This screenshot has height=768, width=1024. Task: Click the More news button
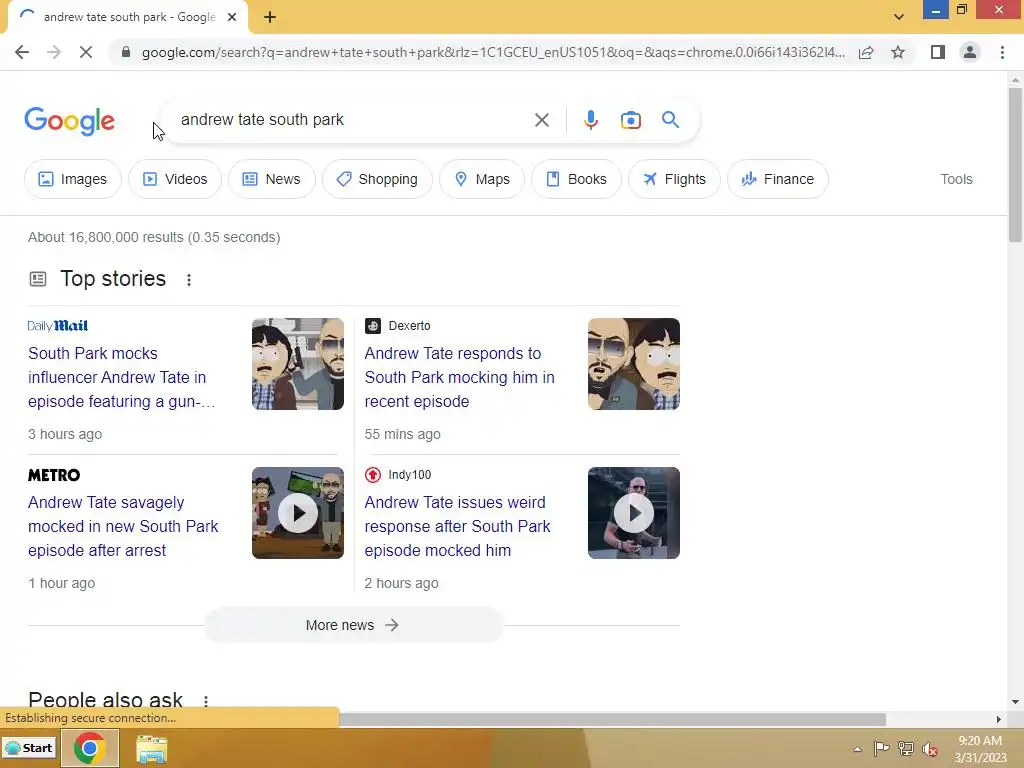pos(353,625)
